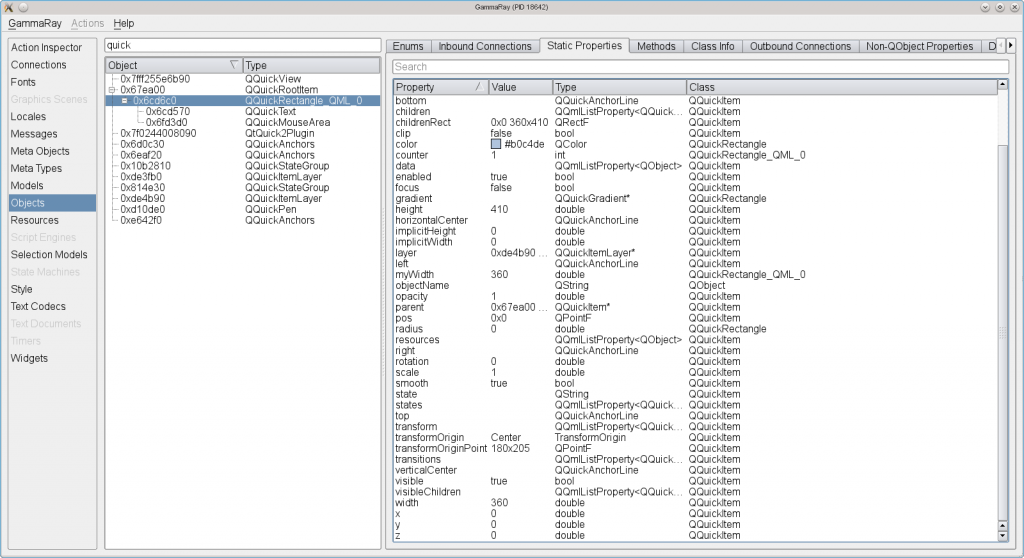Open the GammaRay menu

(35, 24)
